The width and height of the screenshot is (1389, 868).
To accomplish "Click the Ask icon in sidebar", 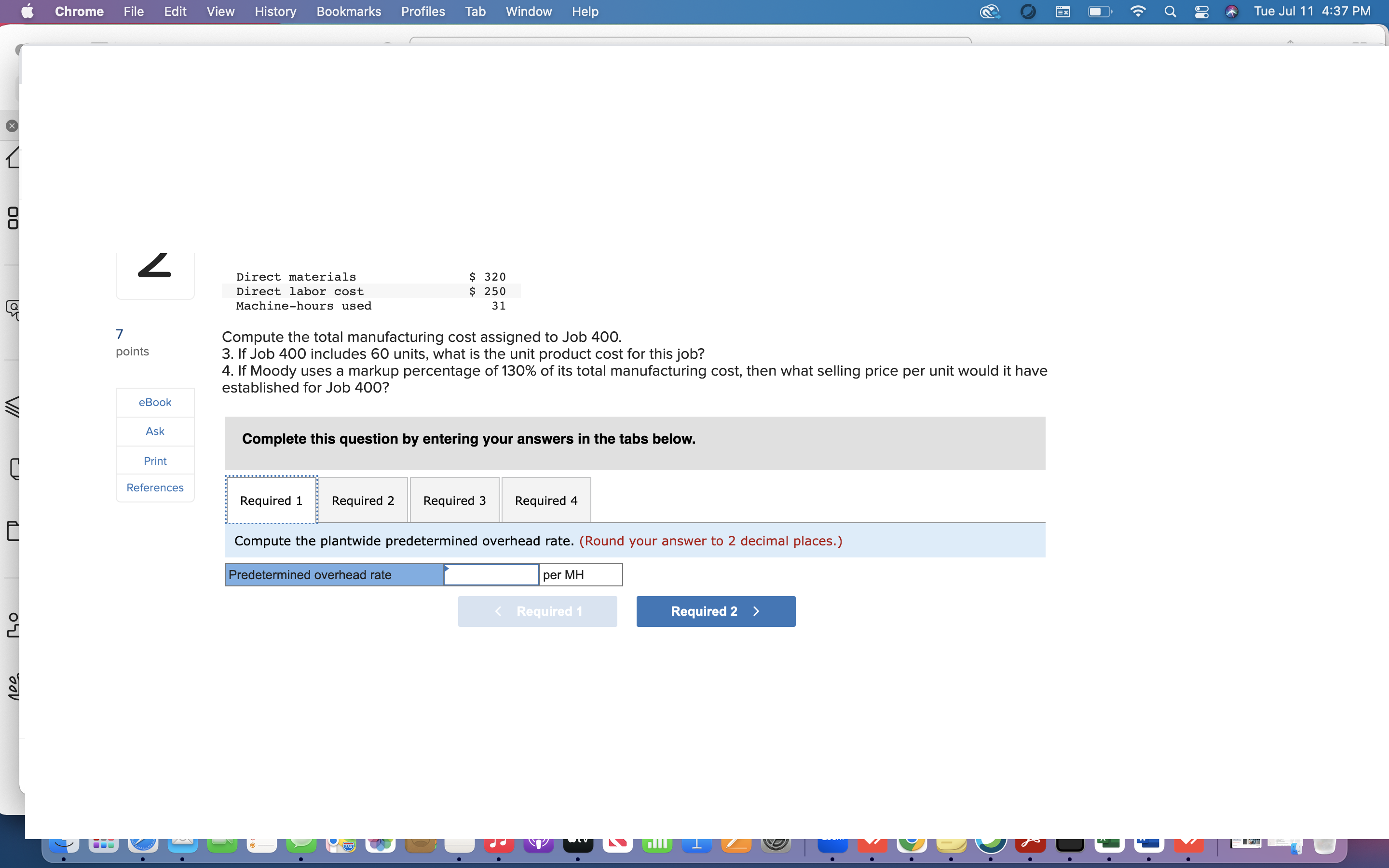I will pyautogui.click(x=154, y=431).
